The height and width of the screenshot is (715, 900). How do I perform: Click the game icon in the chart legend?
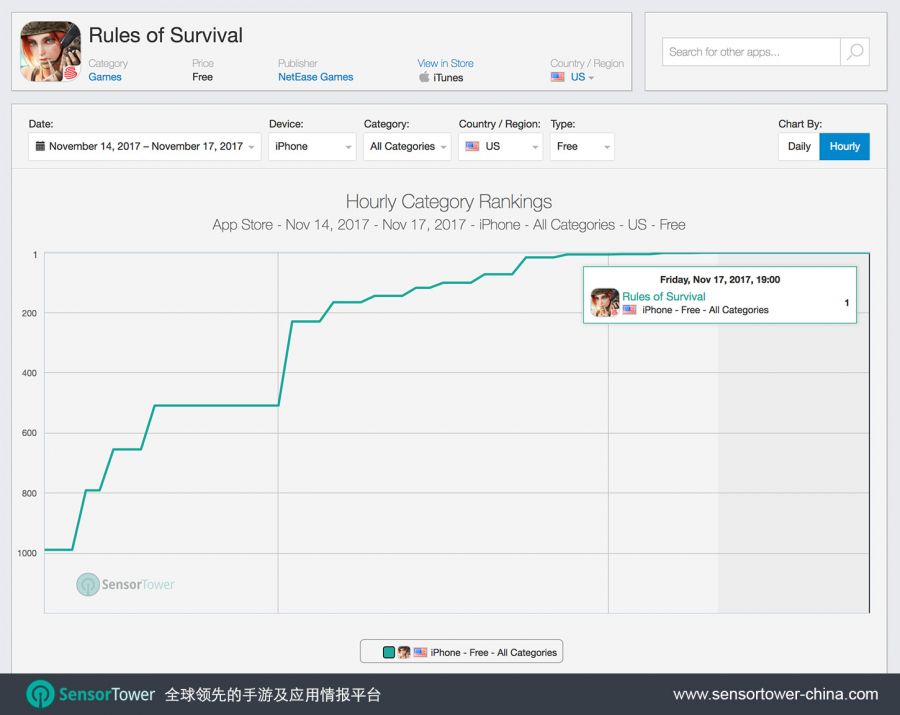point(404,652)
